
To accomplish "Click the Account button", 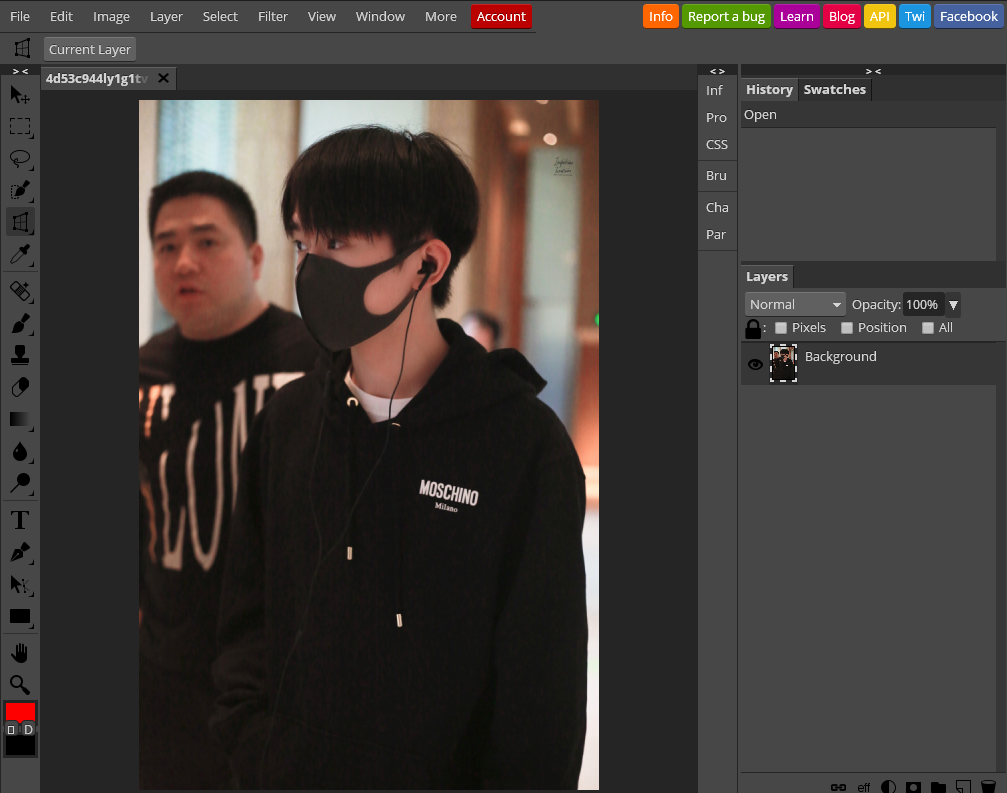I will pos(501,17).
